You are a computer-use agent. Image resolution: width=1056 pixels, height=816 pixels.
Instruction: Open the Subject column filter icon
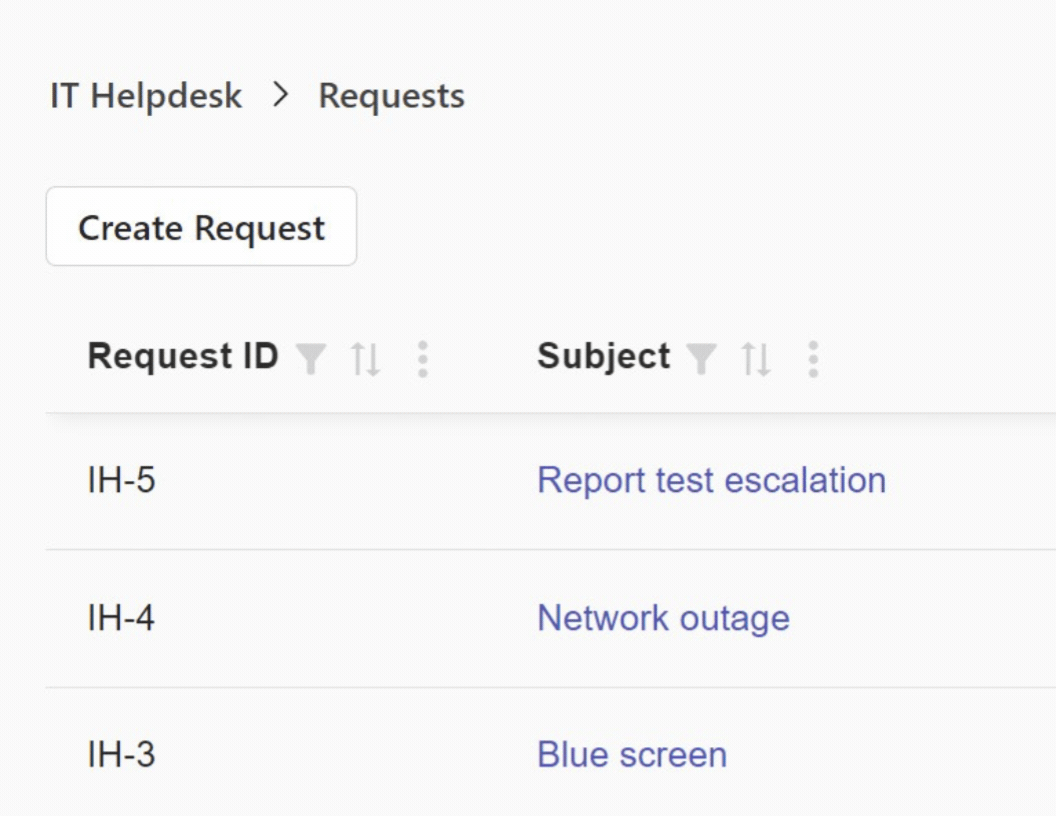(701, 359)
